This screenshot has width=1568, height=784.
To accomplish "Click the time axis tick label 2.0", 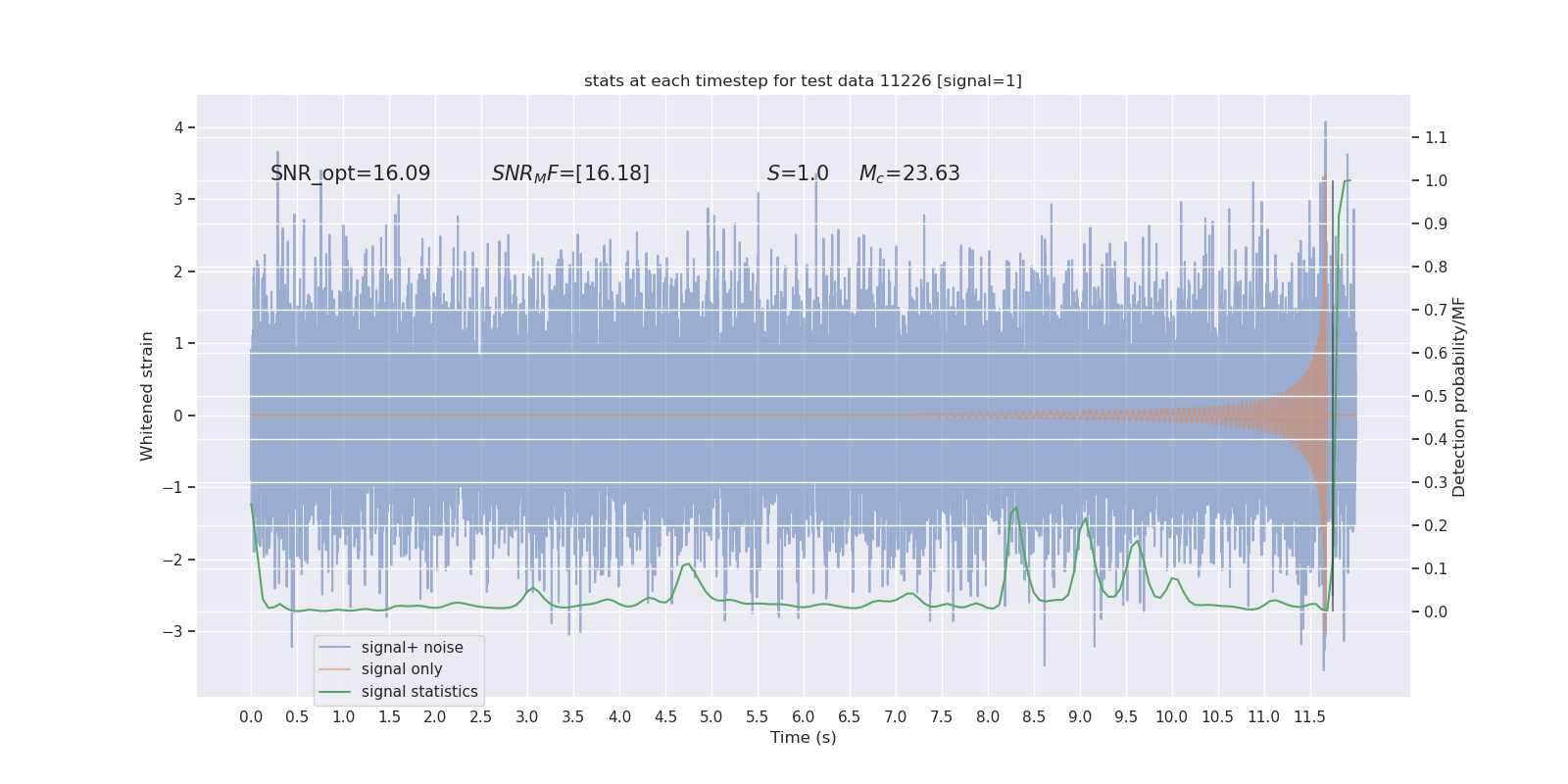I will [435, 716].
